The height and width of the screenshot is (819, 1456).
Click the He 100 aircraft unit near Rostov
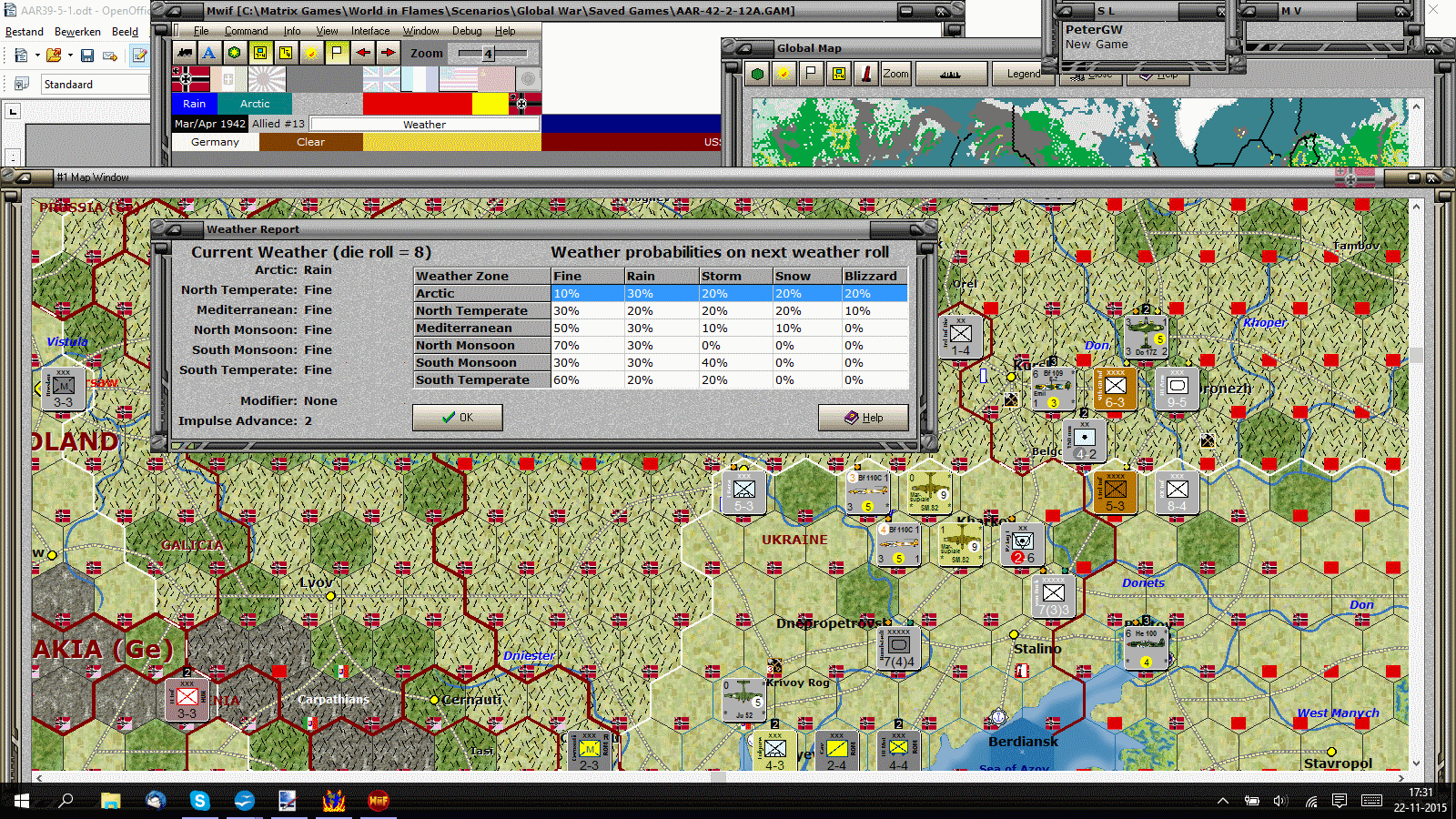coord(1146,647)
